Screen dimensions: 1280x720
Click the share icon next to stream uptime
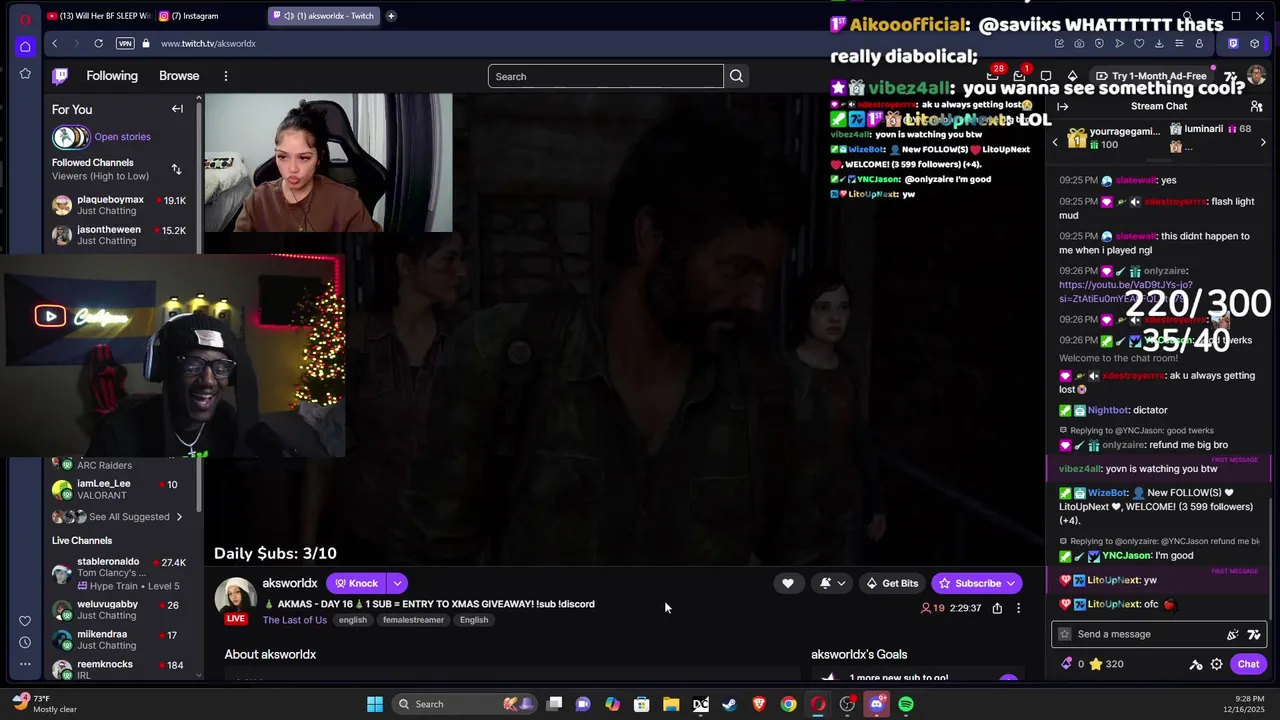[x=997, y=608]
